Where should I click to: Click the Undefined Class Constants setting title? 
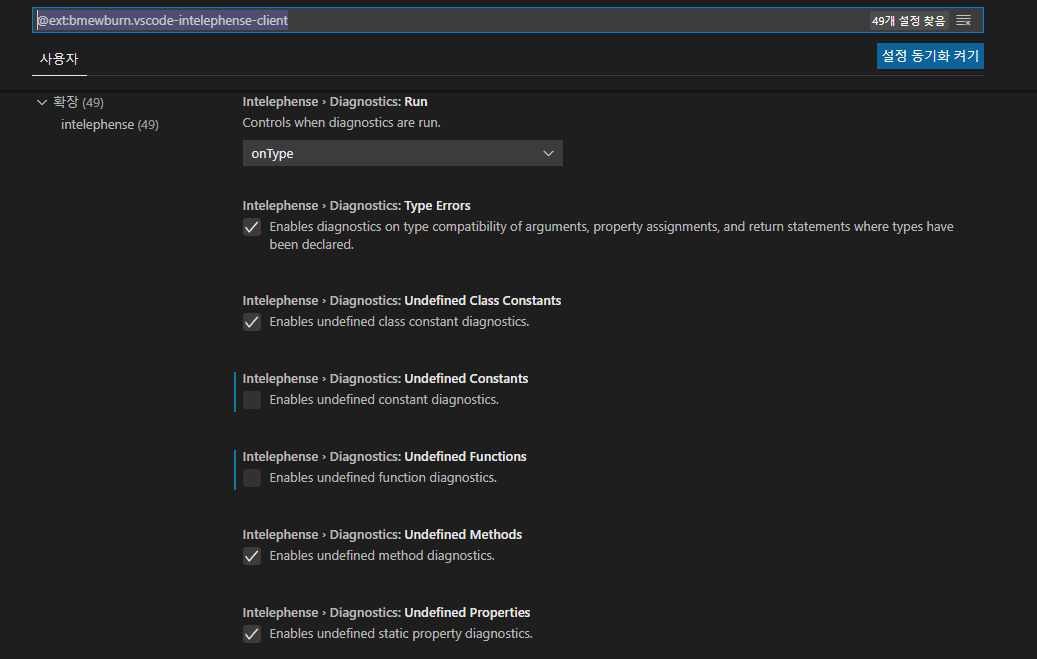click(401, 301)
